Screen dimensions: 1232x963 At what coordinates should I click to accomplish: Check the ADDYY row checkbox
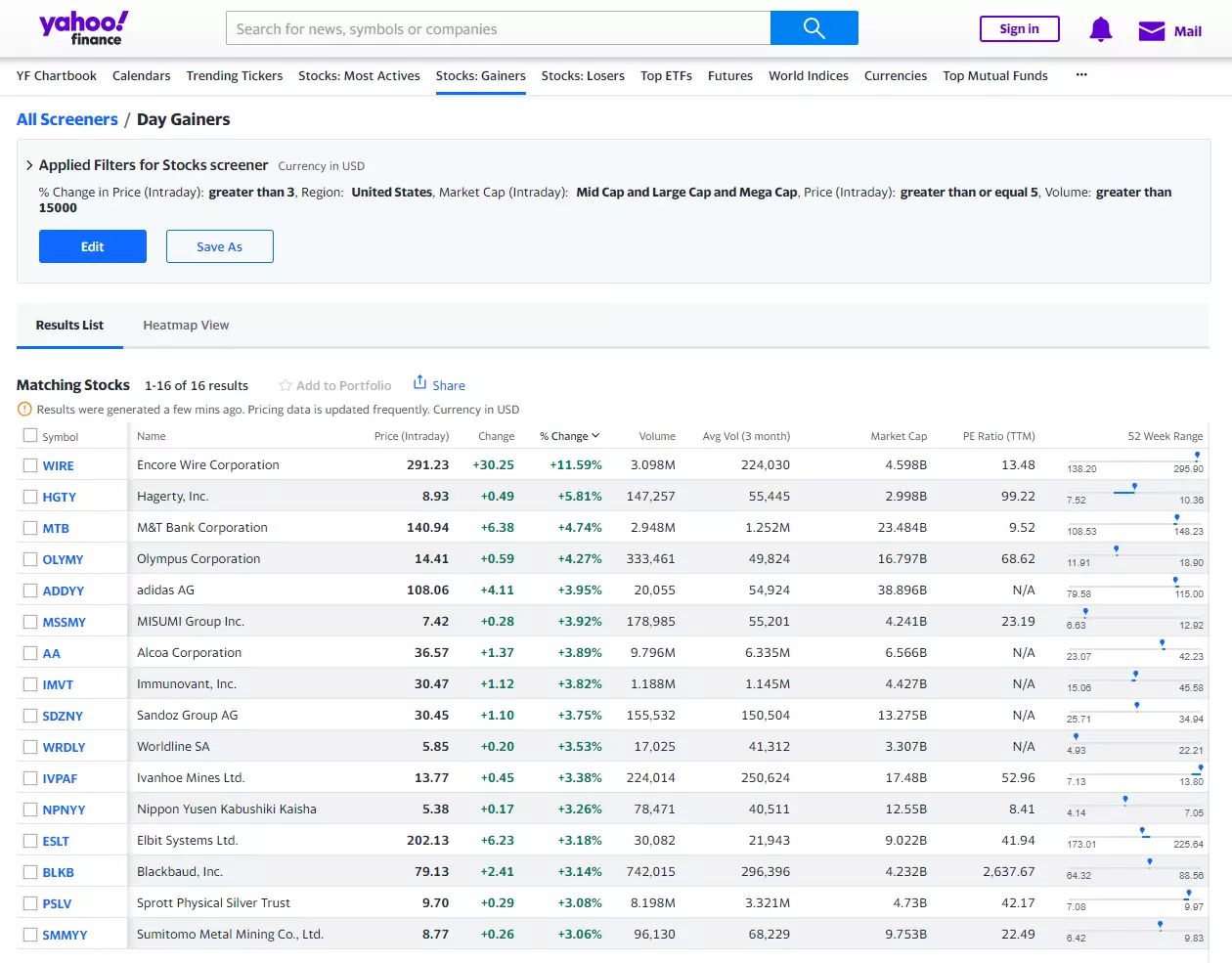(30, 591)
